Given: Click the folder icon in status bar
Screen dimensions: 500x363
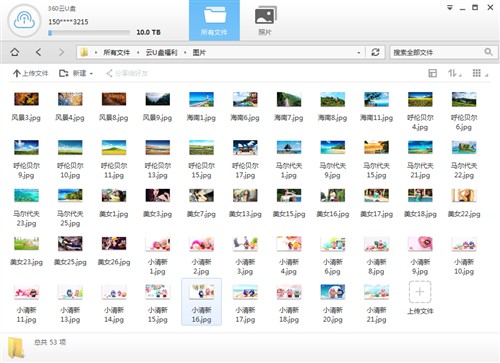Looking at the screenshot, I should click(x=17, y=348).
